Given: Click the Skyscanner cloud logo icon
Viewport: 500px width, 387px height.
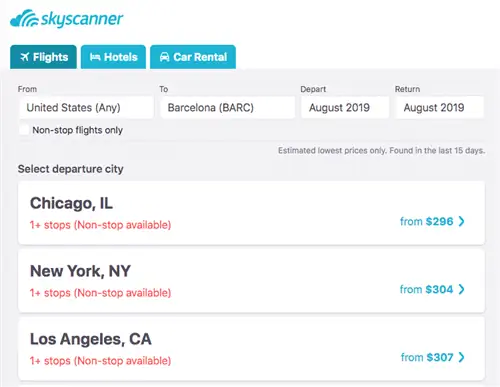Looking at the screenshot, I should (x=24, y=19).
